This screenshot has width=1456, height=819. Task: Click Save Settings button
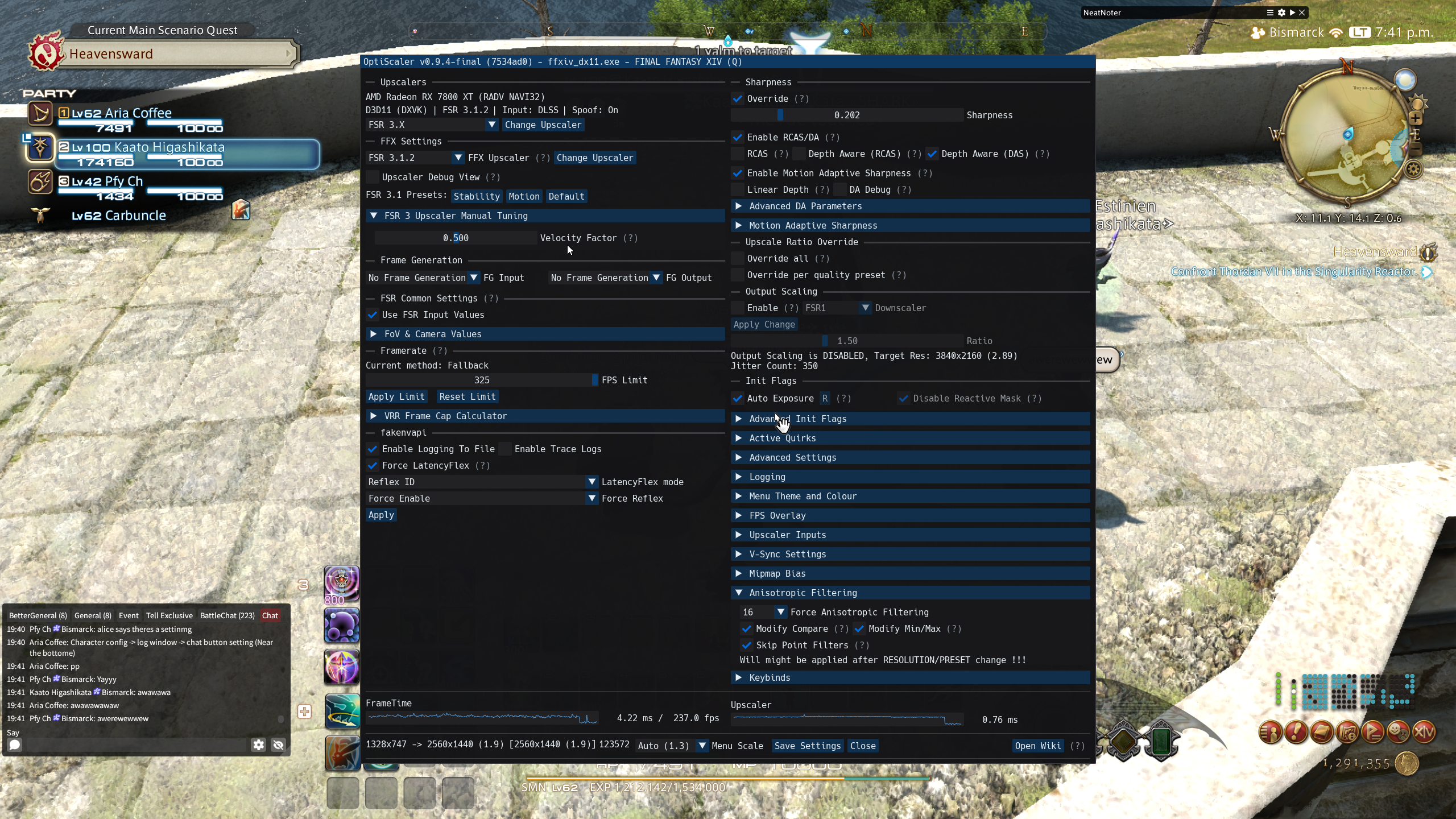[x=808, y=746]
